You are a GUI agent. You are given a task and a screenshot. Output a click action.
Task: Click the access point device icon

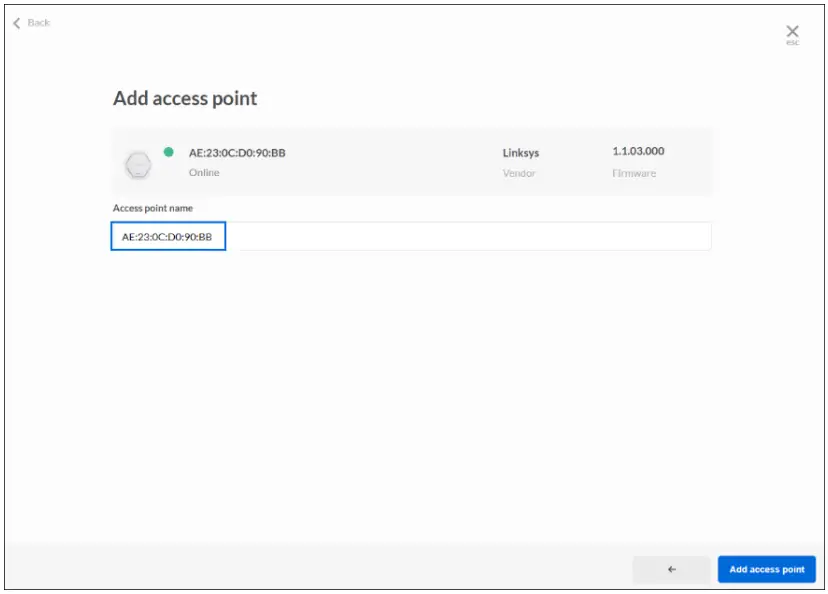click(x=138, y=164)
